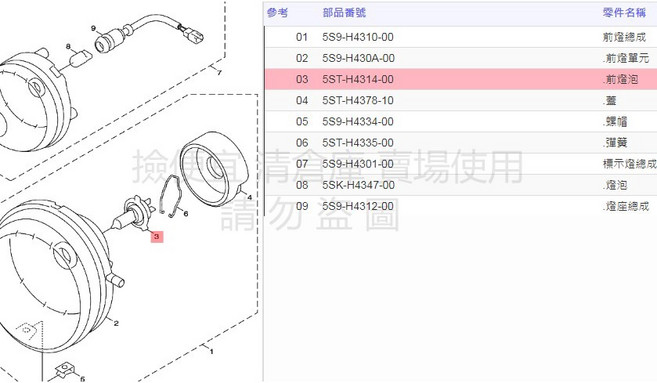Click reference number 06 in table
Viewport: 657px width, 383px height.
click(x=302, y=142)
